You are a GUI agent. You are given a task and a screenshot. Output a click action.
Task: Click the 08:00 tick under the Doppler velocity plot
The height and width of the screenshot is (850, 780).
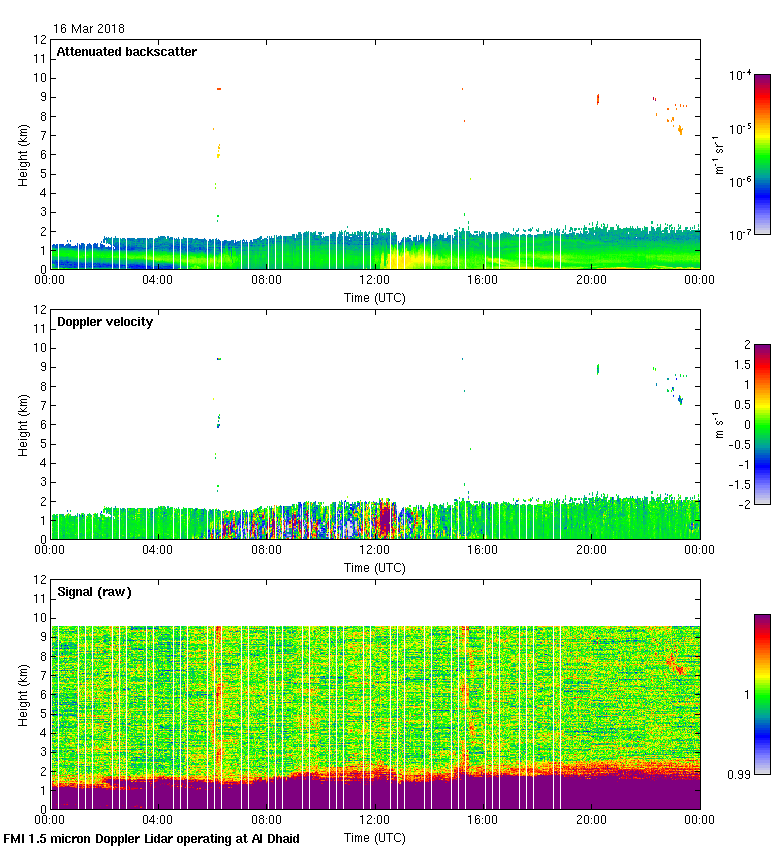point(267,550)
